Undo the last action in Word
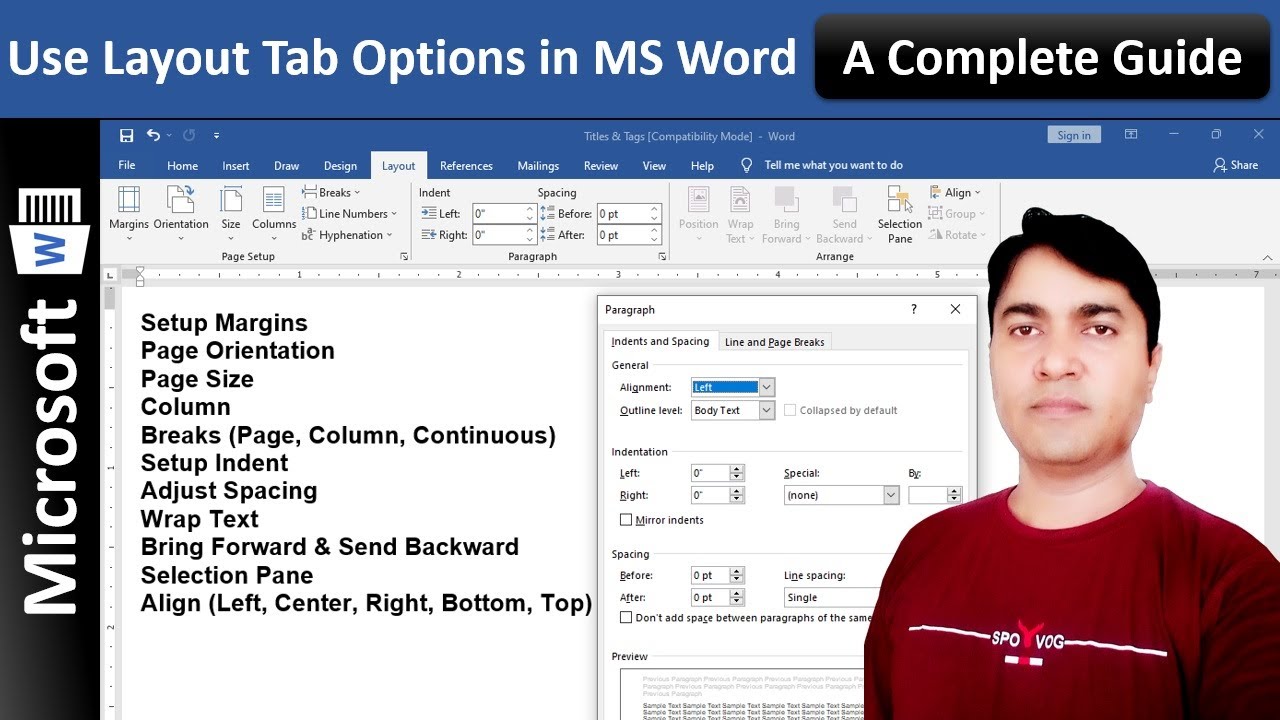 pos(153,135)
